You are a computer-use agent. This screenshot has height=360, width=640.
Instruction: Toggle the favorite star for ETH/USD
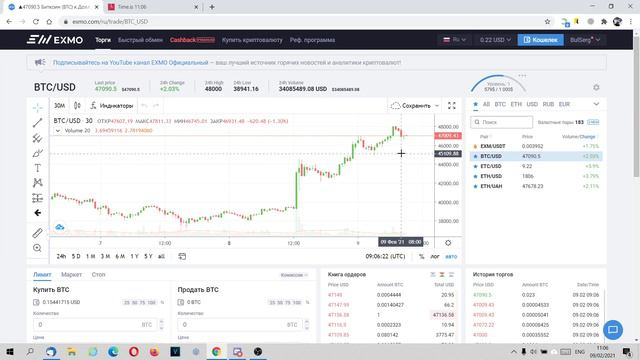[x=475, y=176]
